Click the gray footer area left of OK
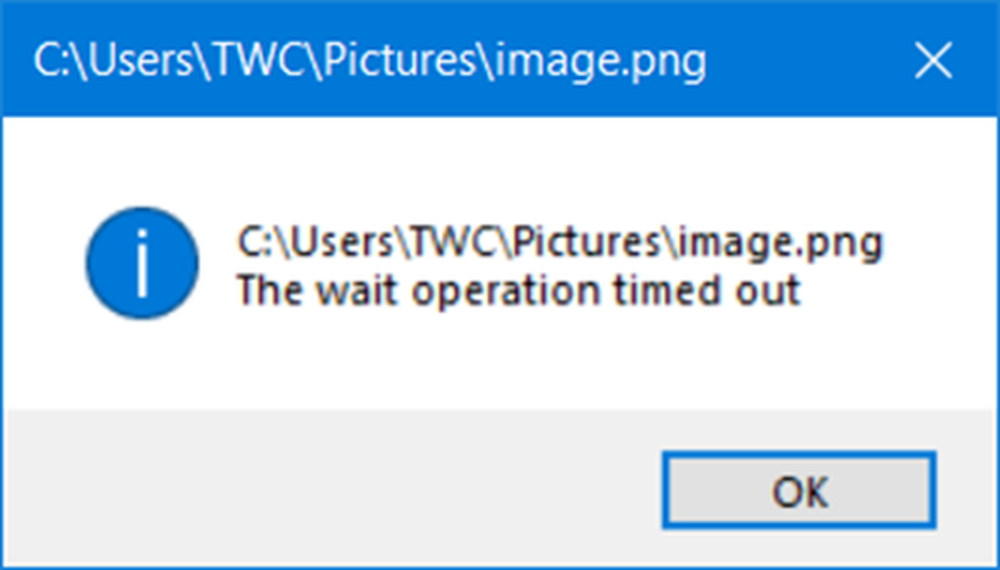The image size is (1000, 570). [330, 490]
